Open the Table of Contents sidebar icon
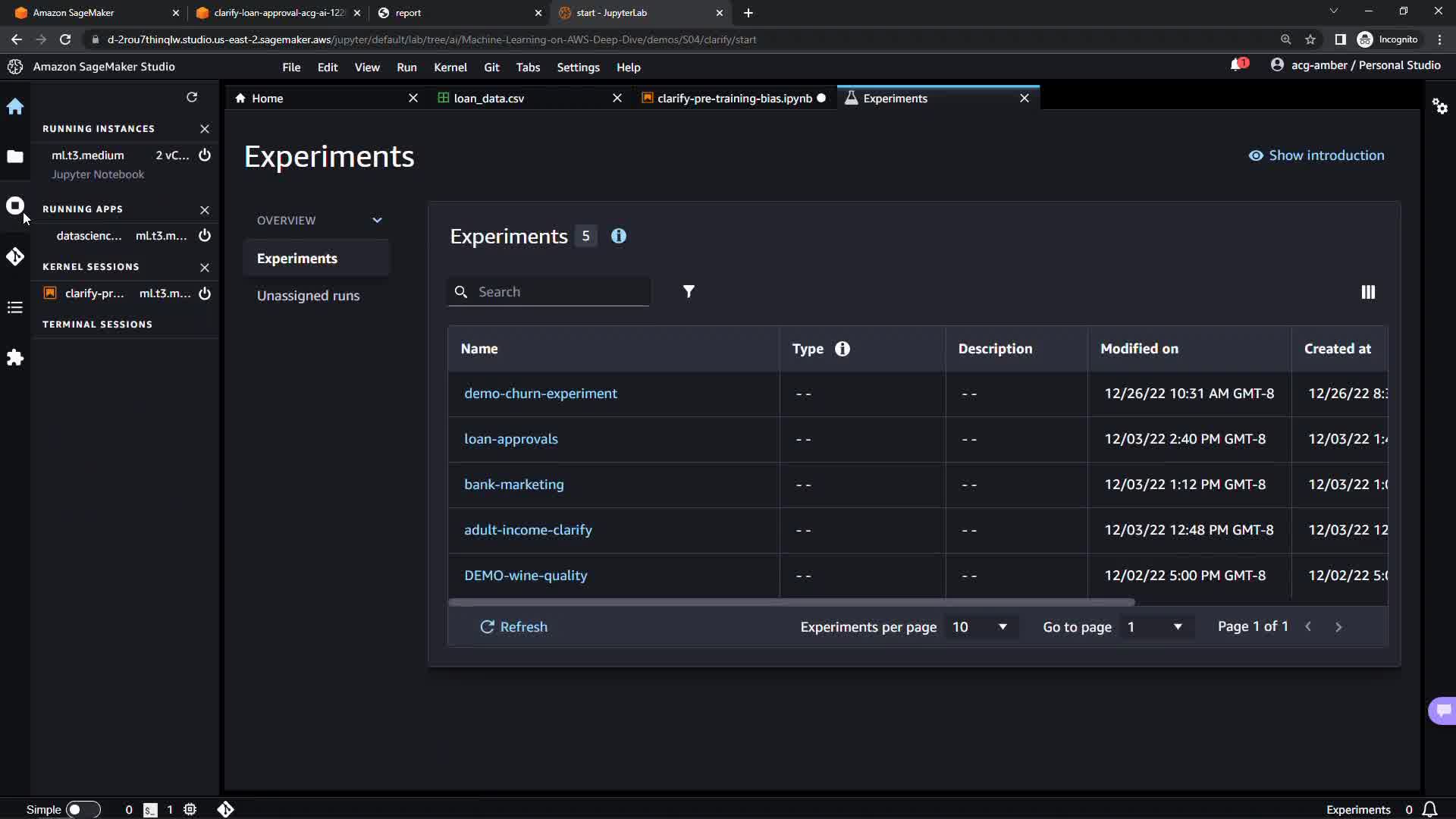 click(x=15, y=307)
